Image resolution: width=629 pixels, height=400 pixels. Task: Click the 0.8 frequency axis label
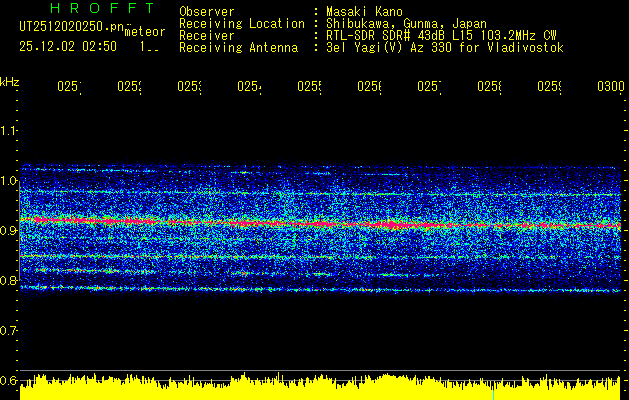8,280
